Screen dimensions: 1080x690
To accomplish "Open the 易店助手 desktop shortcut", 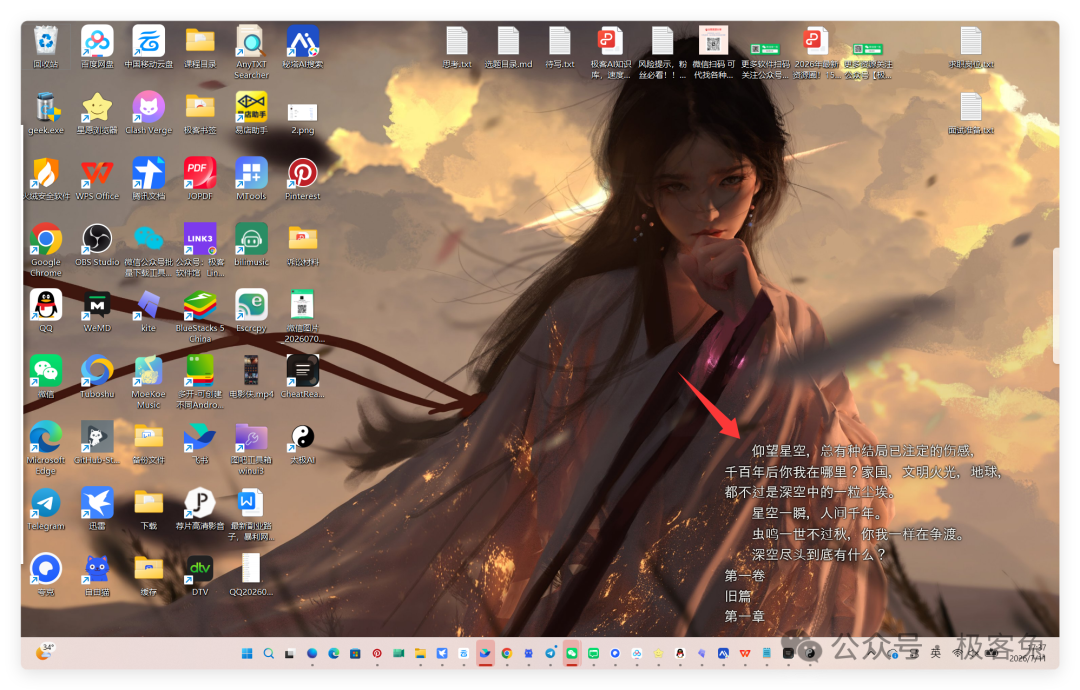I will click(x=251, y=113).
